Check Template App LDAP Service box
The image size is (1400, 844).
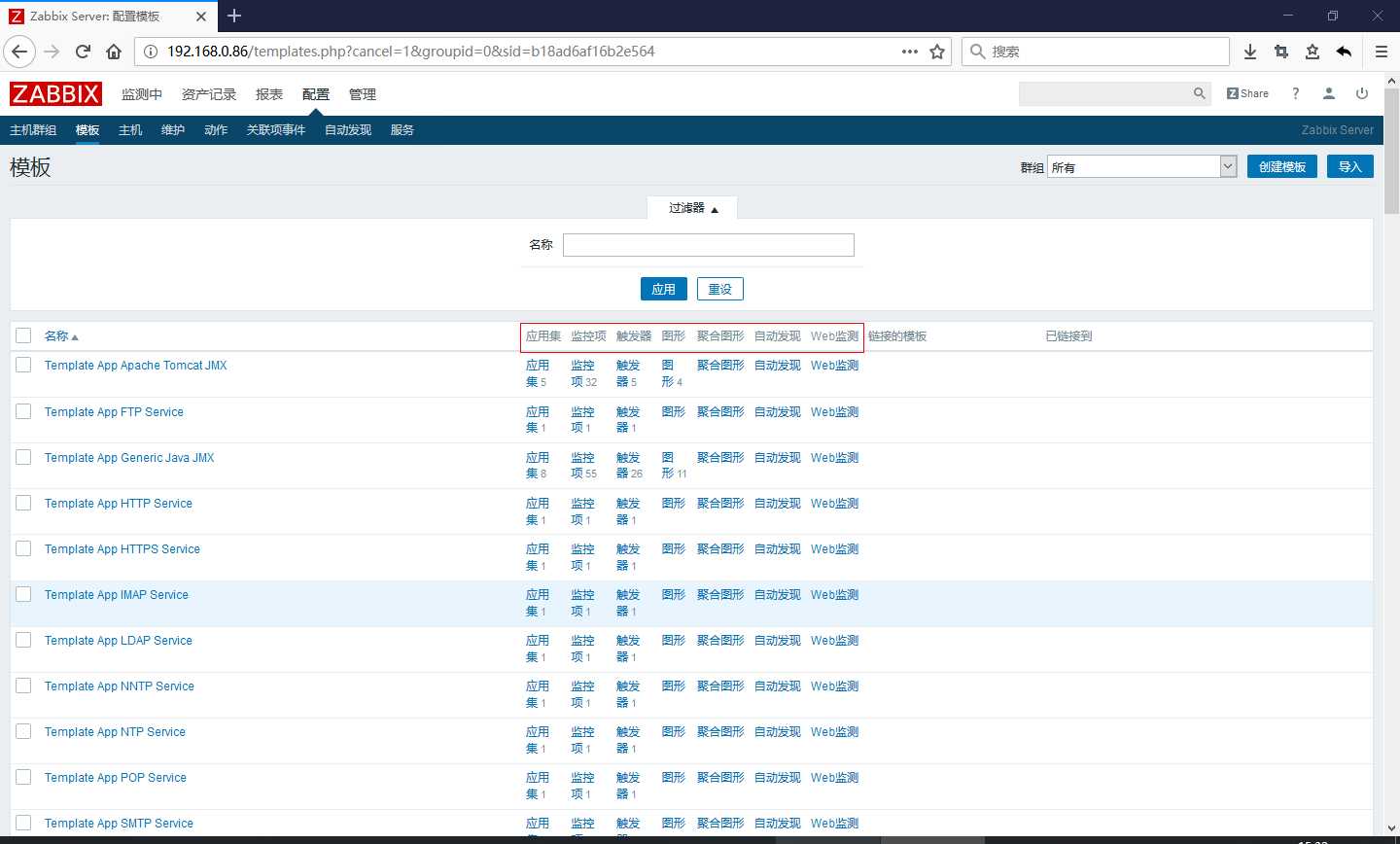pyautogui.click(x=23, y=640)
